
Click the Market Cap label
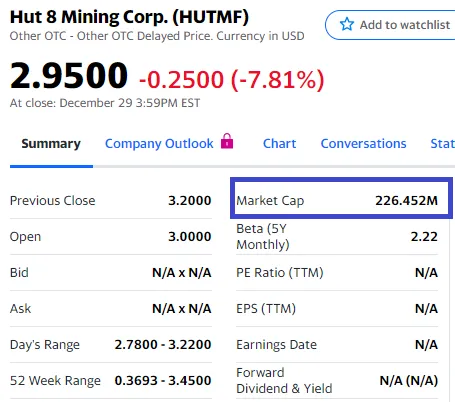pos(270,201)
